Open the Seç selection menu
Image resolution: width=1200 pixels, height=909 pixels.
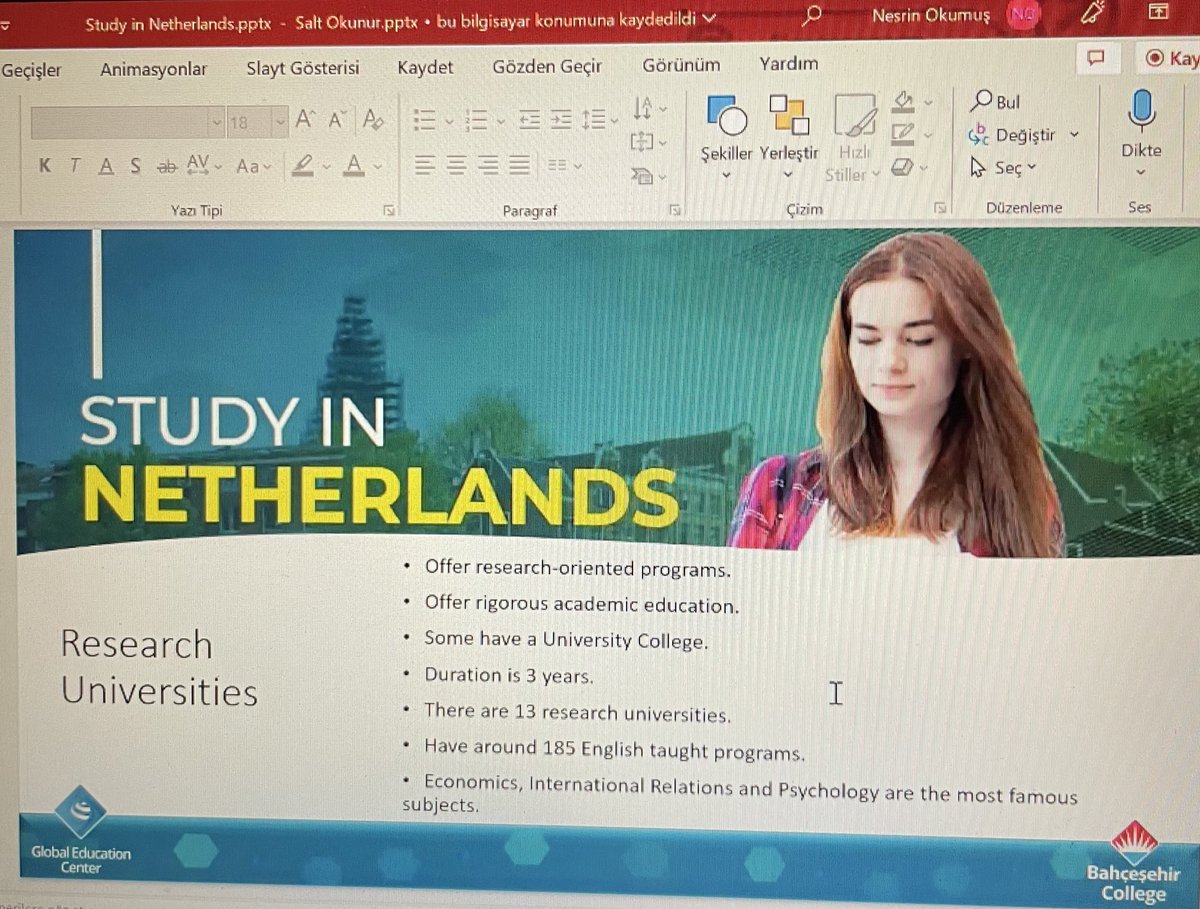pyautogui.click(x=1004, y=168)
